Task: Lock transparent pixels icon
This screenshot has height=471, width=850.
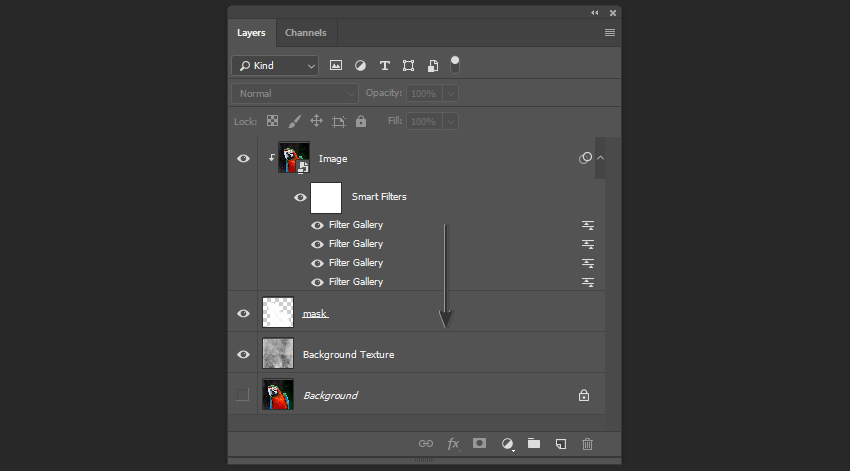Action: (x=272, y=121)
